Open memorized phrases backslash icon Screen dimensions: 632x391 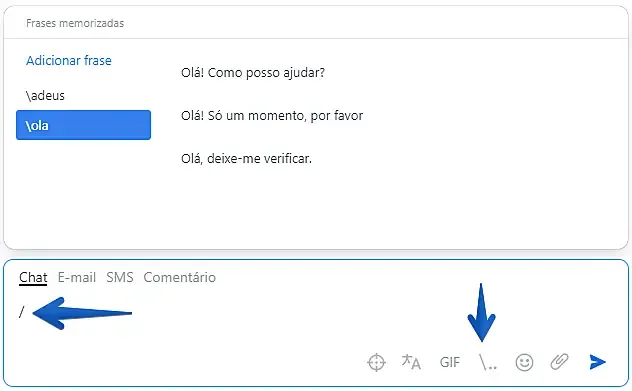point(487,362)
